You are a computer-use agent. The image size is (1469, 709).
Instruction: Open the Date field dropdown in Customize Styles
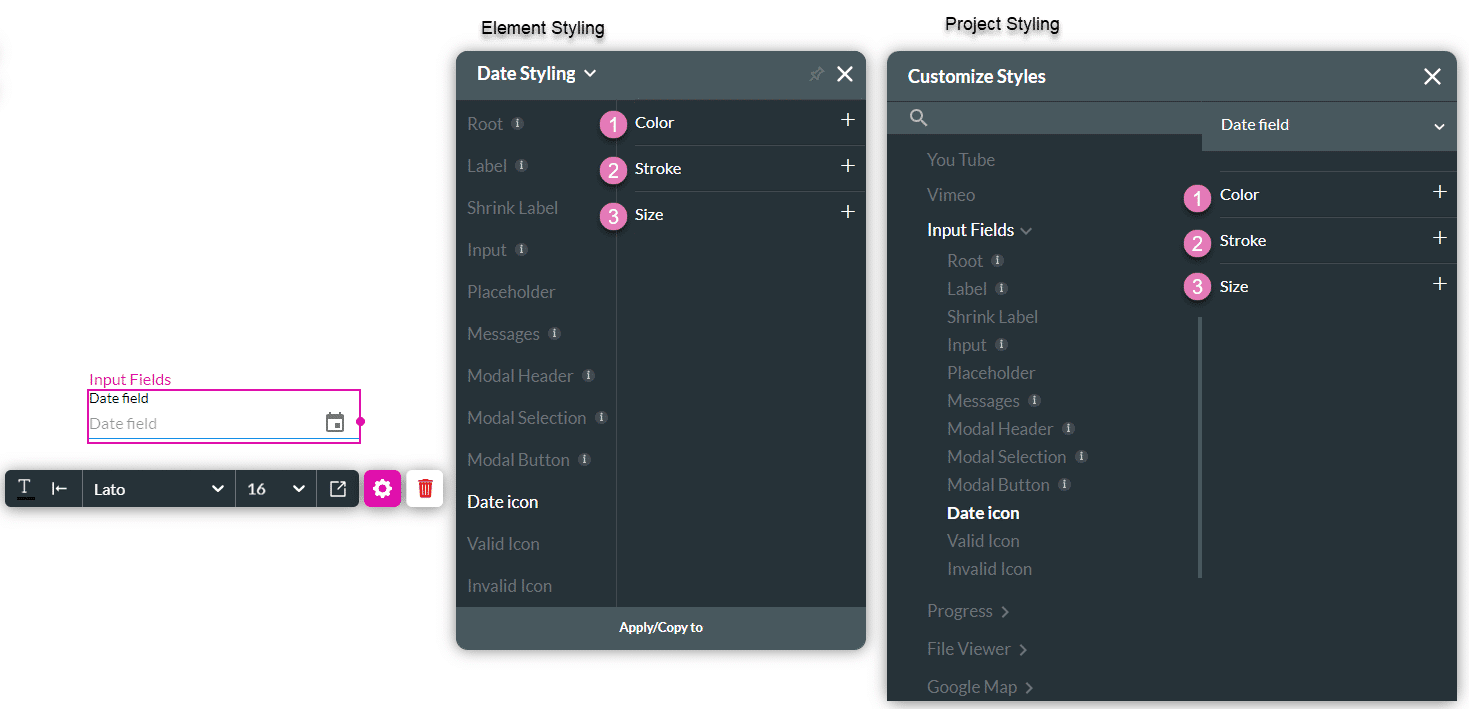click(1439, 127)
